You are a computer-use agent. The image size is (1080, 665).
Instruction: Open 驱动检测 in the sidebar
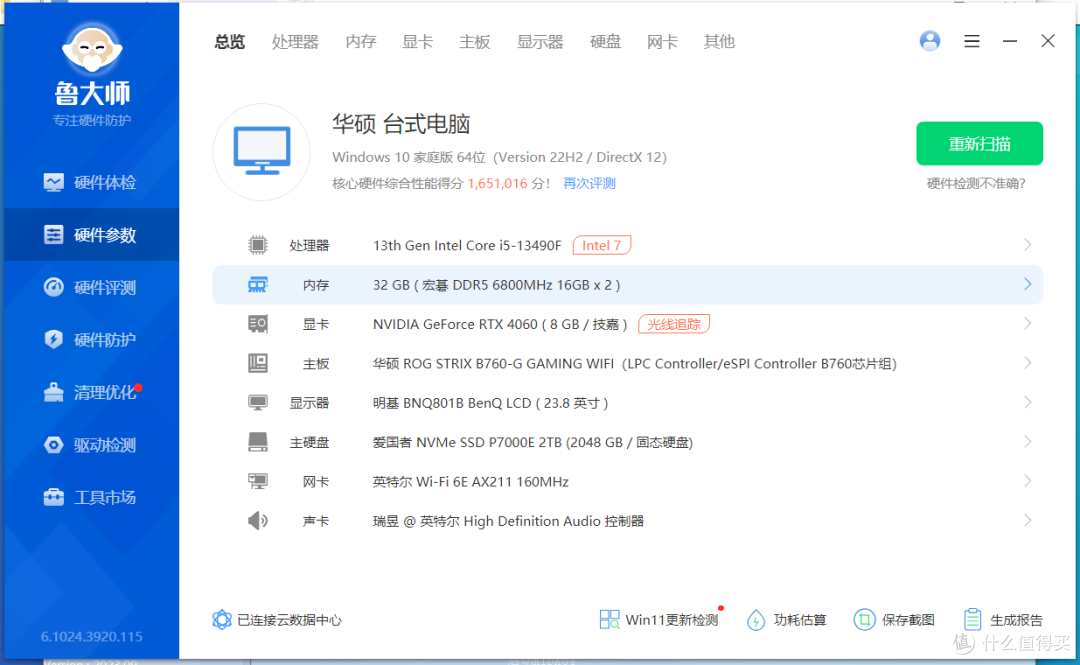(90, 444)
